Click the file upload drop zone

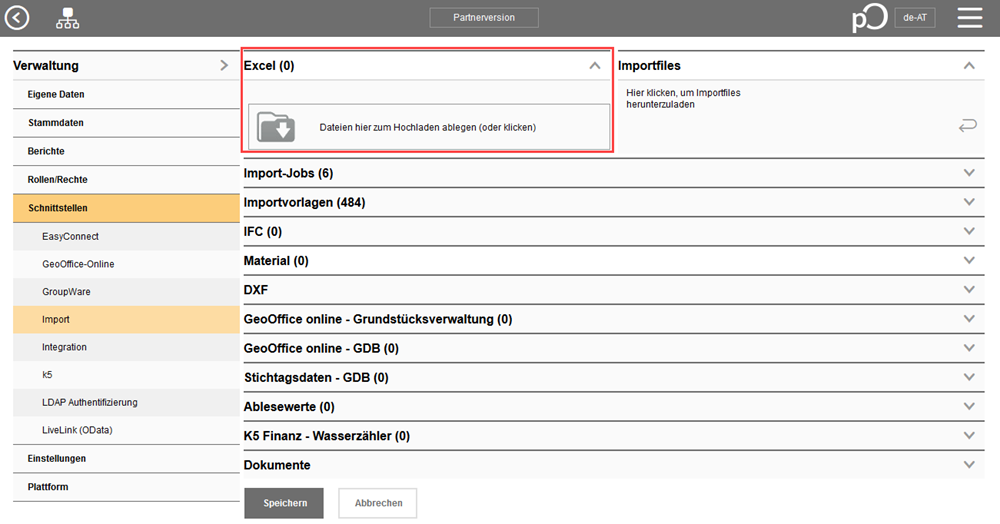pos(428,127)
